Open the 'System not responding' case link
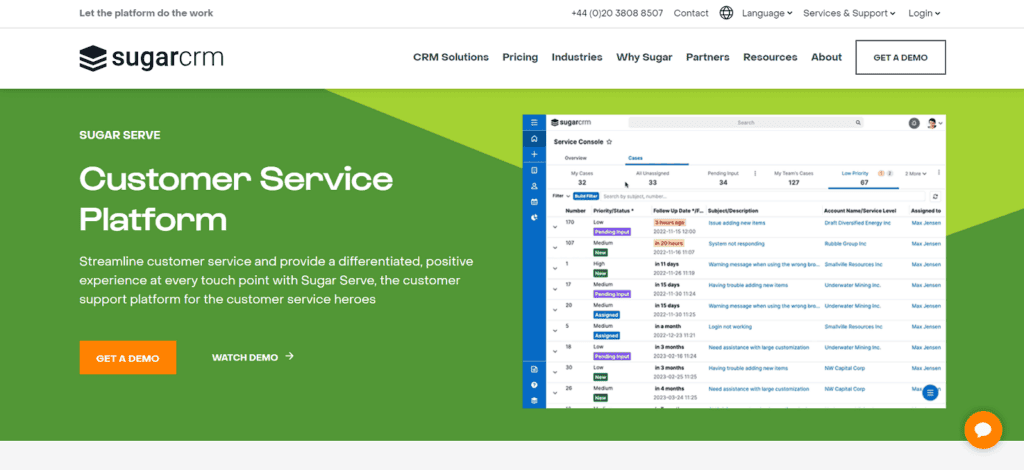The image size is (1024, 470). point(736,243)
